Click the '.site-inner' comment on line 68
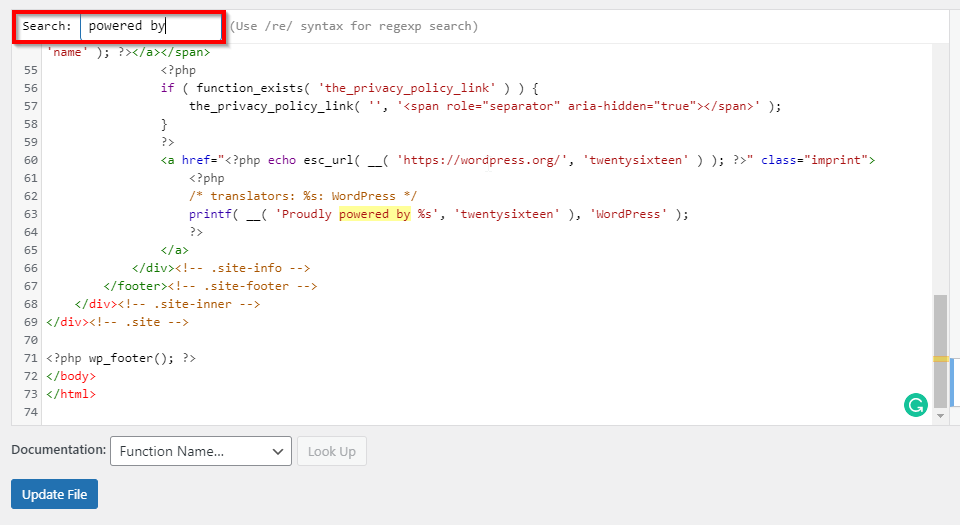Viewport: 960px width, 525px height. coord(189,304)
